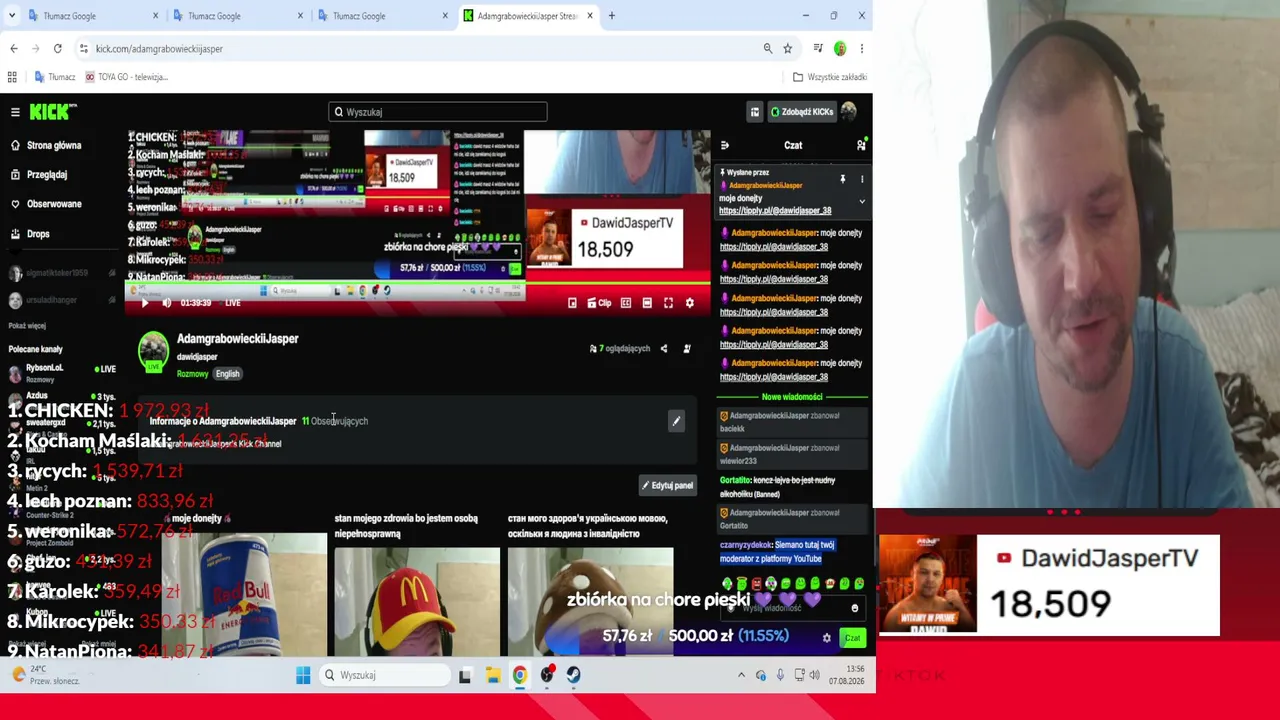Open the Tłumacz bookmark
Screen dimensions: 1280x720
pyautogui.click(x=55, y=77)
